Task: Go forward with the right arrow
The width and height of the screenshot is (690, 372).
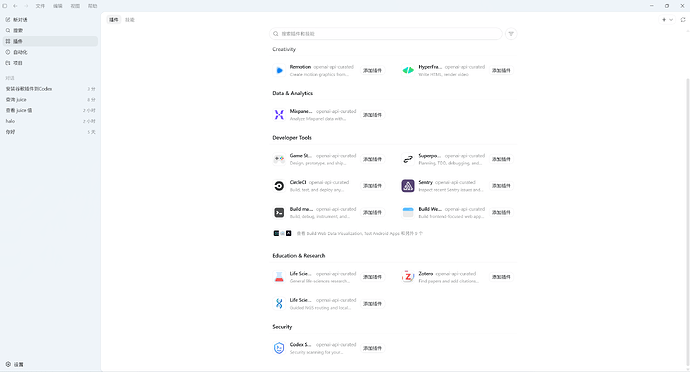Action: pyautogui.click(x=26, y=6)
